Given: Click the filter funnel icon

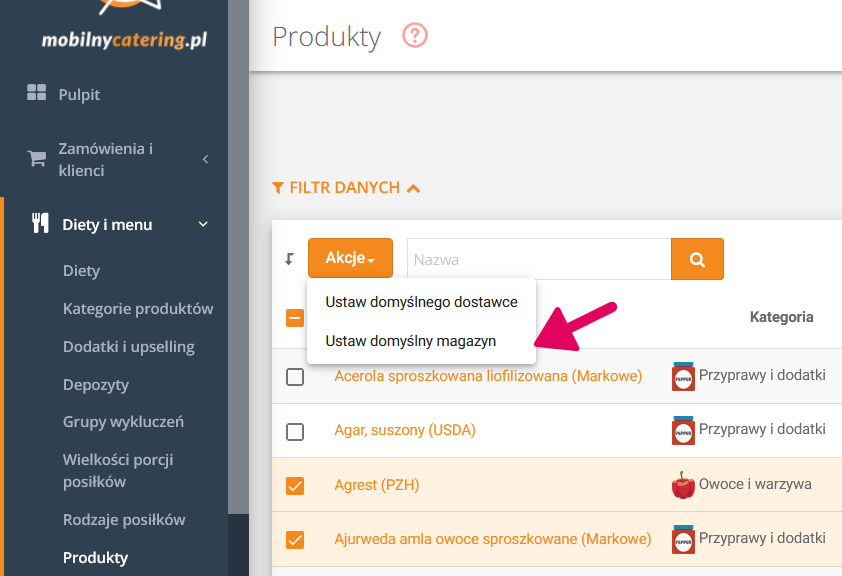Looking at the screenshot, I should (278, 188).
